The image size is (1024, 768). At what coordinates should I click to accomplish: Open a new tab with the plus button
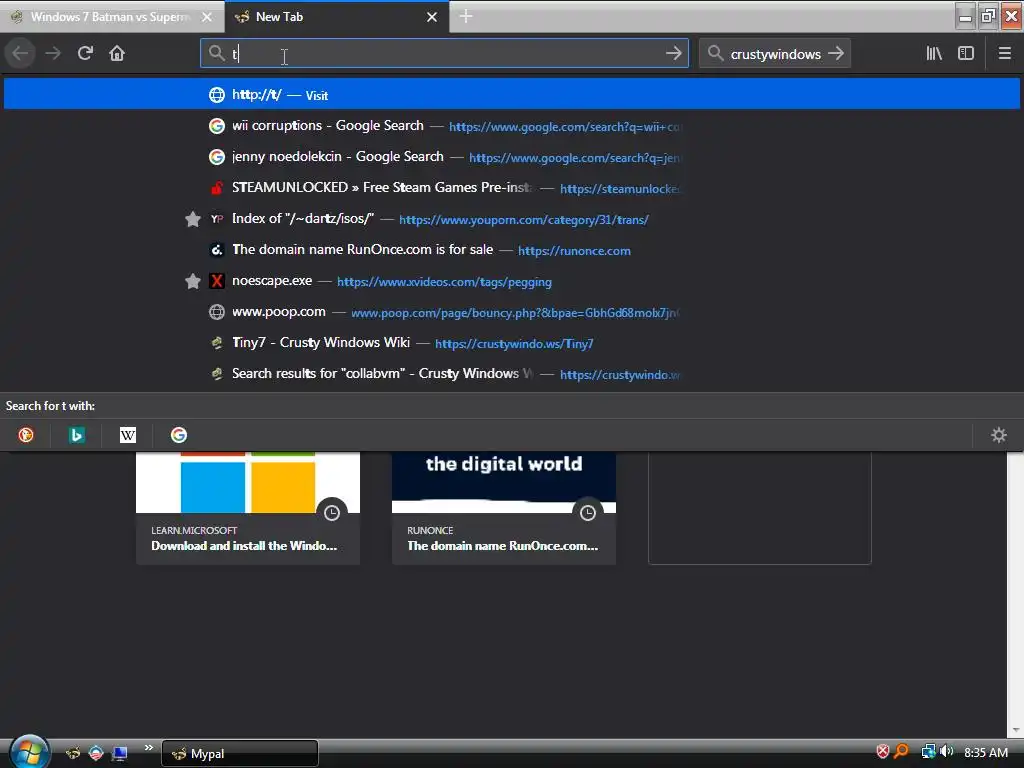coord(466,16)
